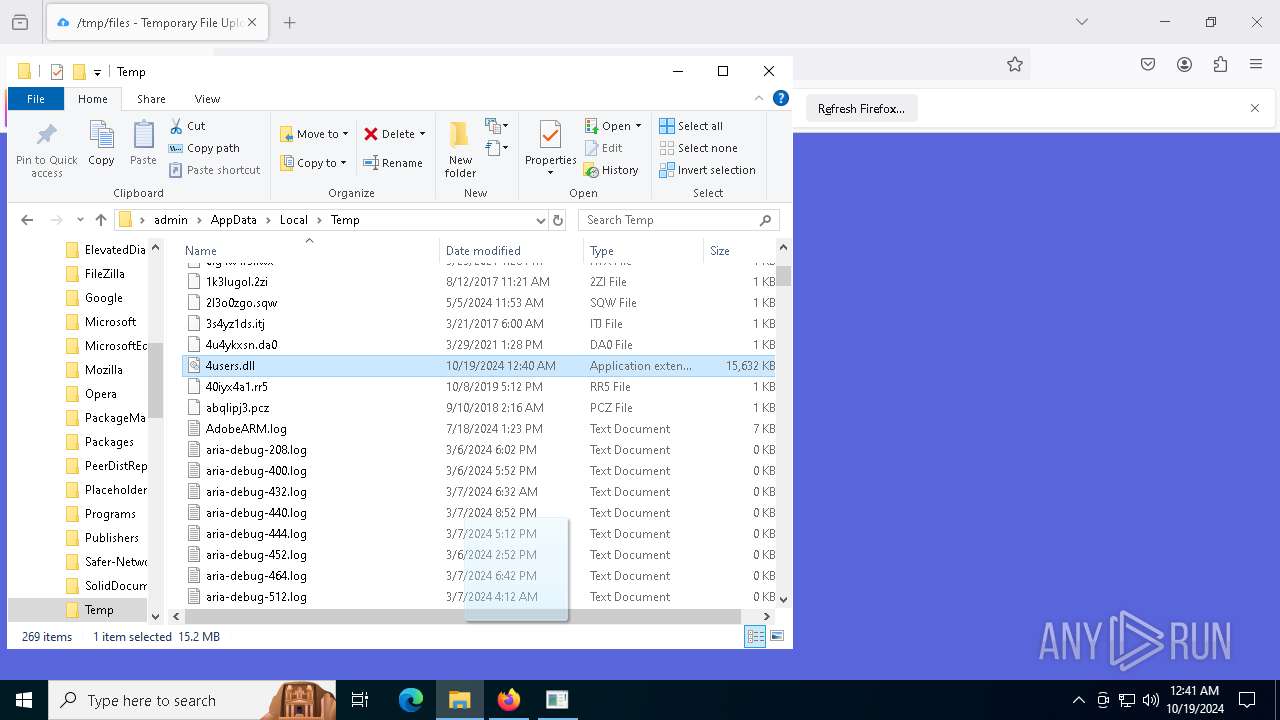This screenshot has height=720, width=1280.
Task: Click History in the Open group
Action: point(611,170)
